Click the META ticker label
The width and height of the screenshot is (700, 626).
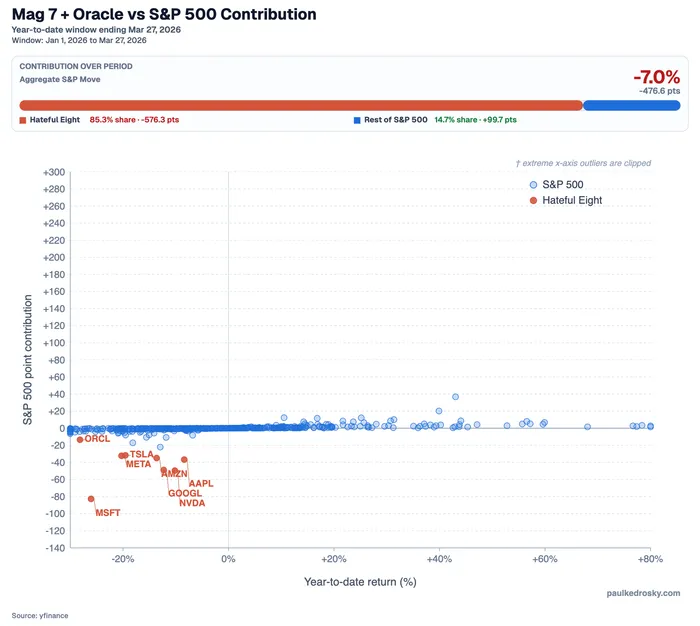138,464
